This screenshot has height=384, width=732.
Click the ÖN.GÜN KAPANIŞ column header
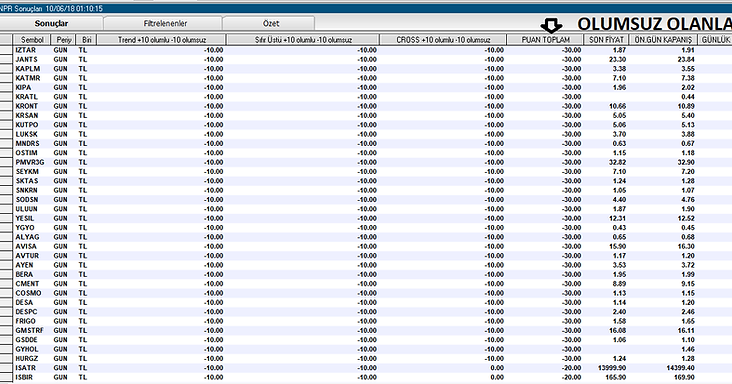click(x=663, y=40)
